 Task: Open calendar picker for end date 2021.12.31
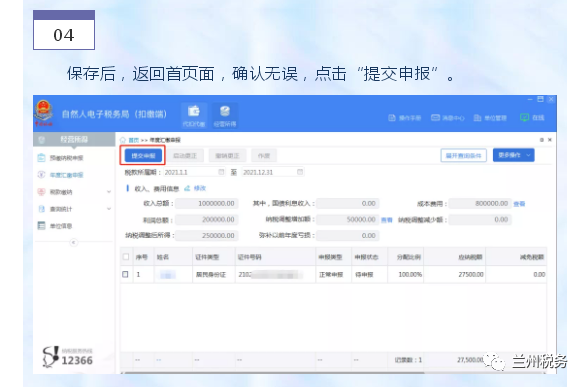(x=300, y=172)
